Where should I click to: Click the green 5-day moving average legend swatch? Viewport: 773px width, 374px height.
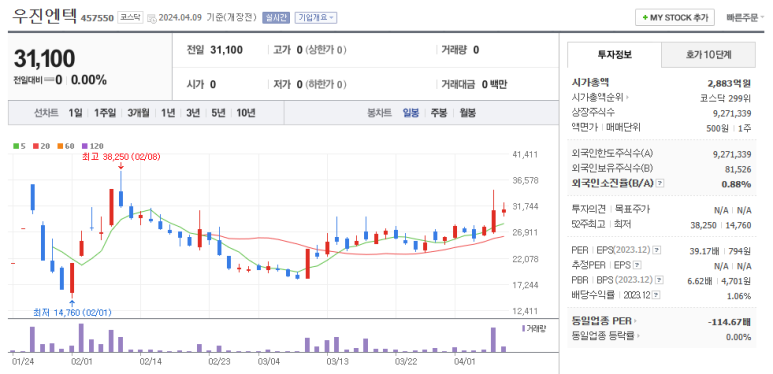point(16,146)
